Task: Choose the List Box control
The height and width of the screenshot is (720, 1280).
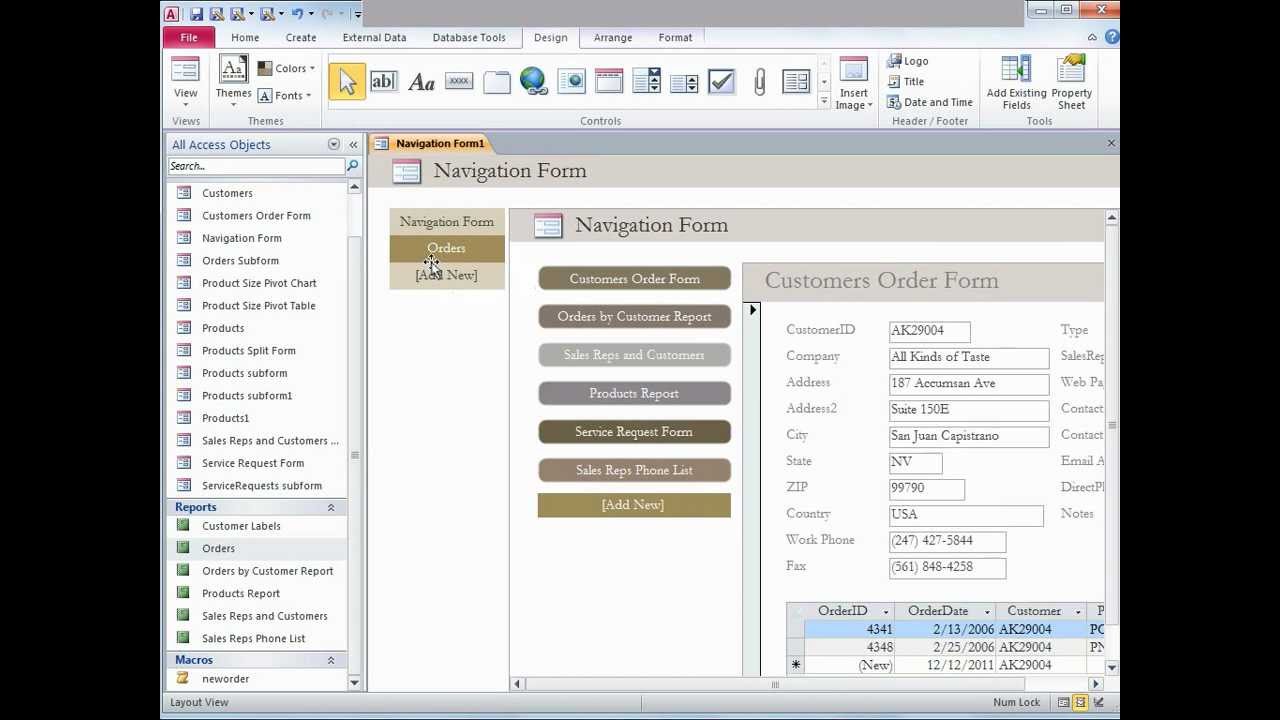Action: coord(684,82)
